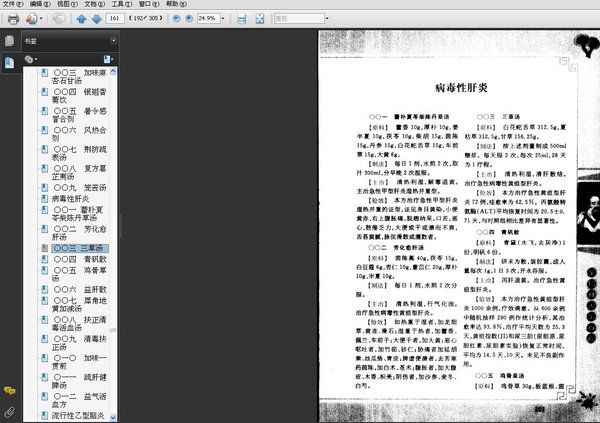The height and width of the screenshot is (423, 600).
Task: Click the Bookmarks panel icon in the sidebar
Action: (10, 62)
